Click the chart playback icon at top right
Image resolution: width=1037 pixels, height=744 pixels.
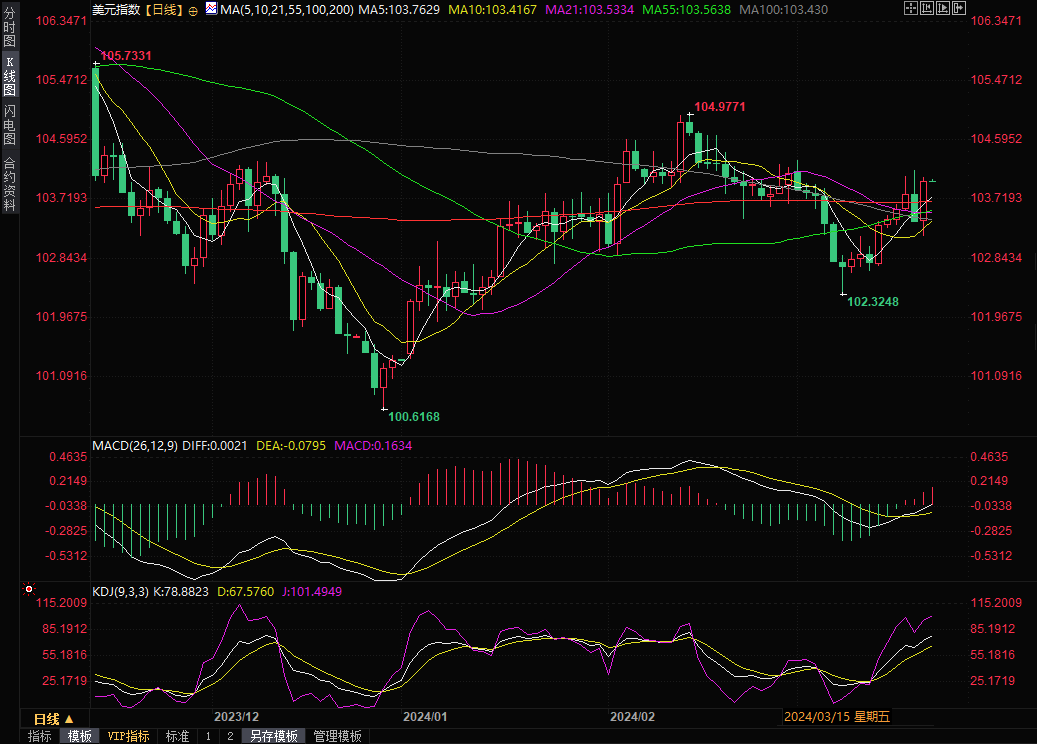pos(945,9)
